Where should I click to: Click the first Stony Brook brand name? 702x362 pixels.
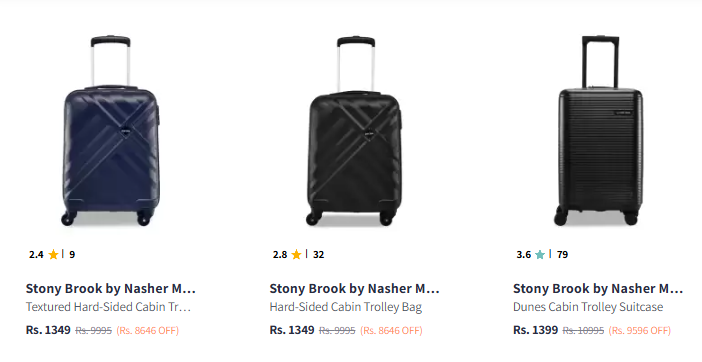point(111,289)
